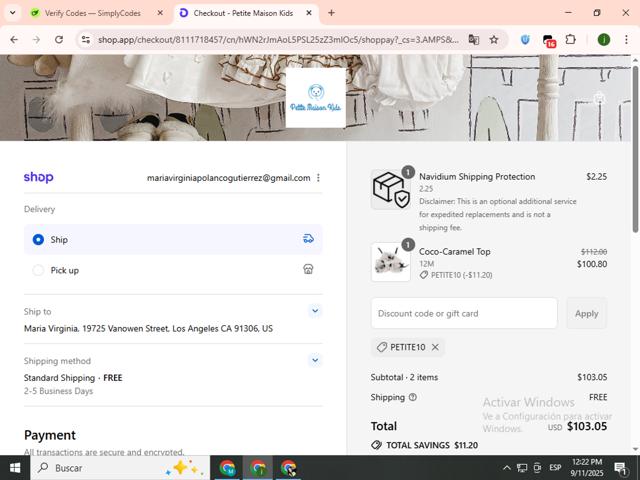This screenshot has height=480, width=640.
Task: Click the Coco-Caramel Top product image
Action: (391, 262)
